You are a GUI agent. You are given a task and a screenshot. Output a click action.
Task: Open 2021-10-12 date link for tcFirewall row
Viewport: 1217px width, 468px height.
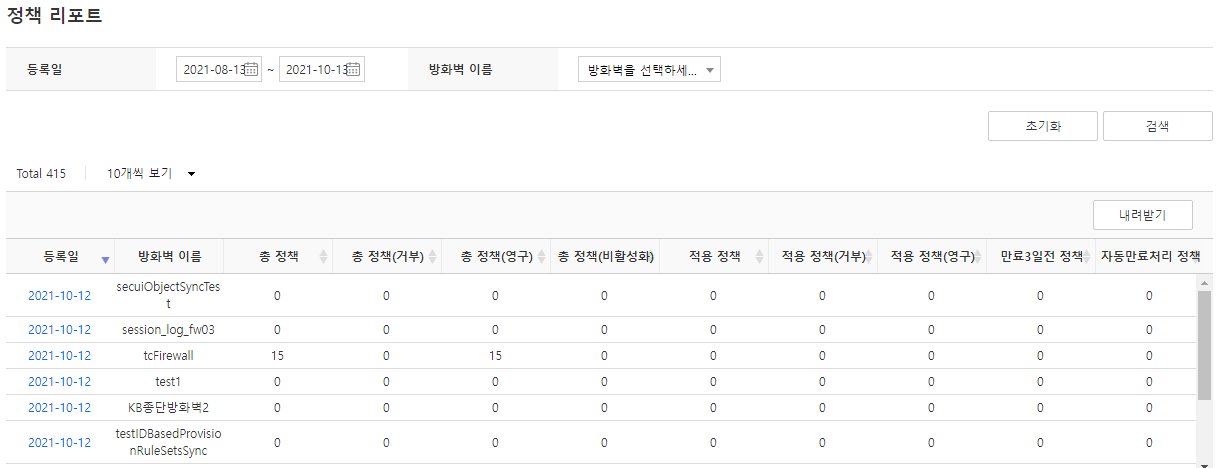tap(59, 356)
